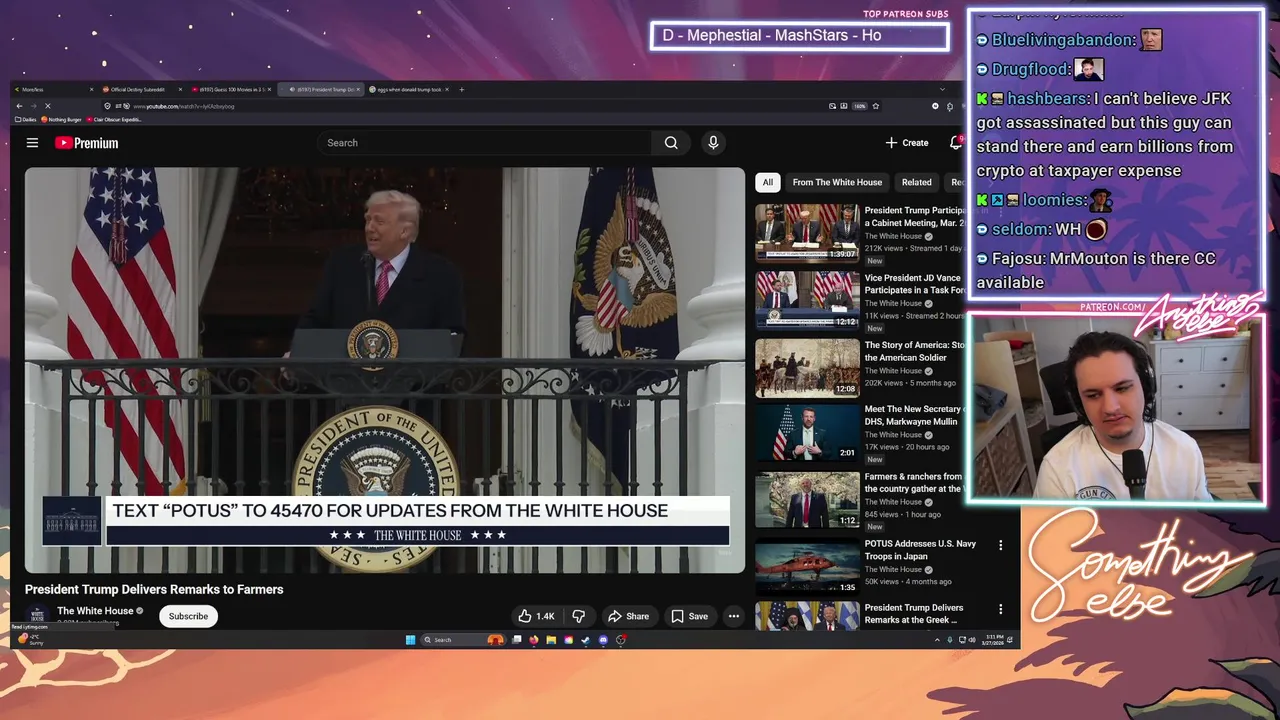Click the Create button
This screenshot has height=720, width=1280.
(907, 143)
